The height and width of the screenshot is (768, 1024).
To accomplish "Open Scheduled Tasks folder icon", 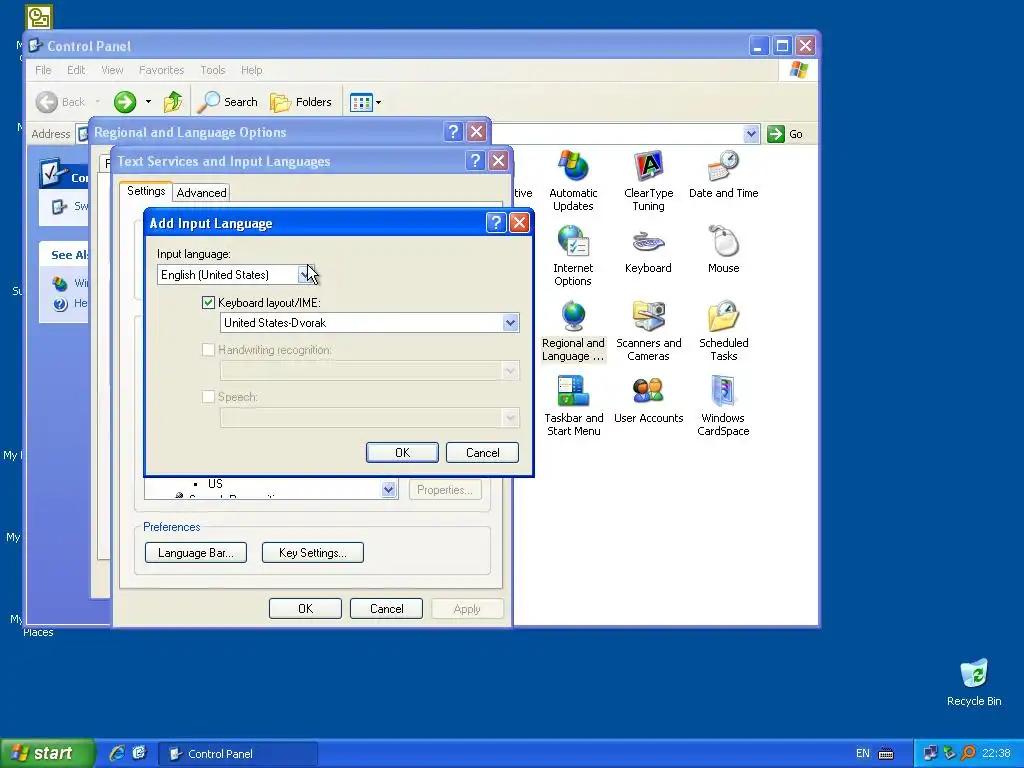I will (723, 331).
